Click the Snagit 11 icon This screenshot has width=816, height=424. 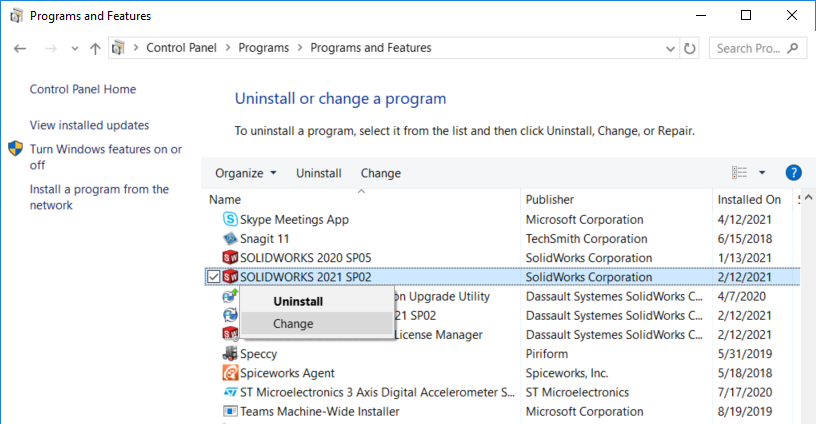pos(230,238)
